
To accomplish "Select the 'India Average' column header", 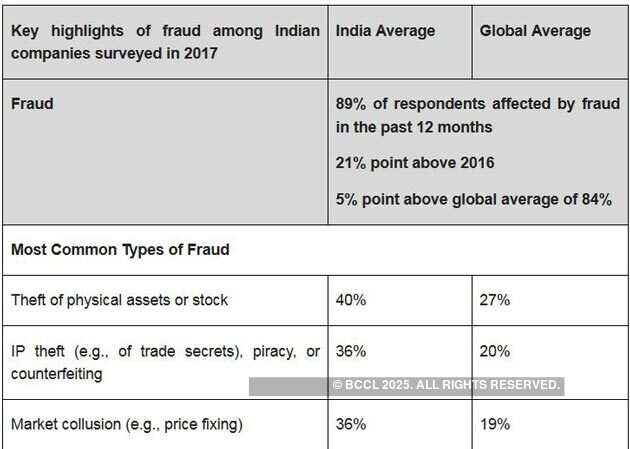I will tap(385, 30).
